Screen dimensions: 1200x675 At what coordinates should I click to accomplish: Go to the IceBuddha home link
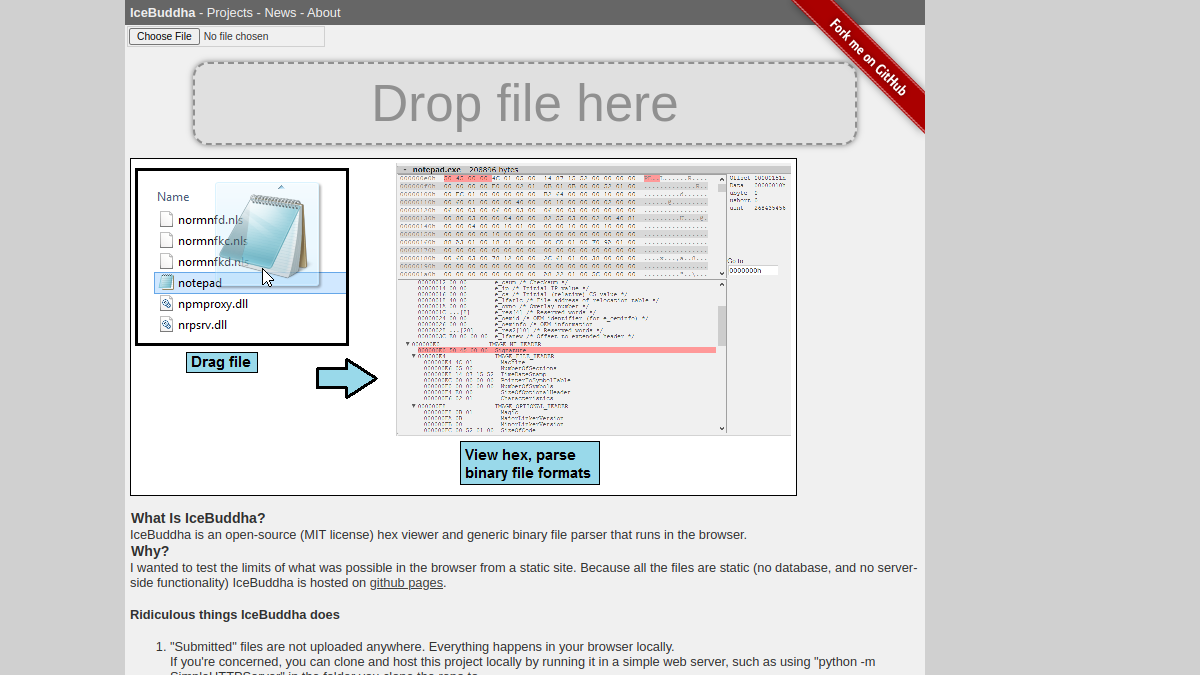[162, 13]
